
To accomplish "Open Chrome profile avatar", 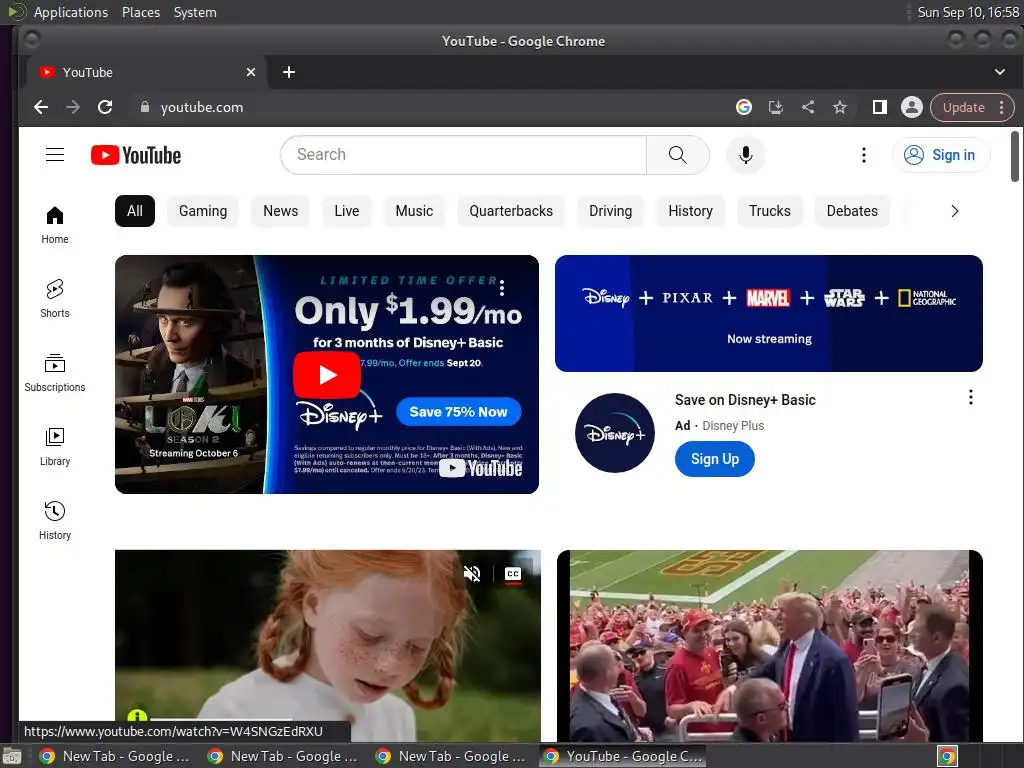I will [x=912, y=107].
